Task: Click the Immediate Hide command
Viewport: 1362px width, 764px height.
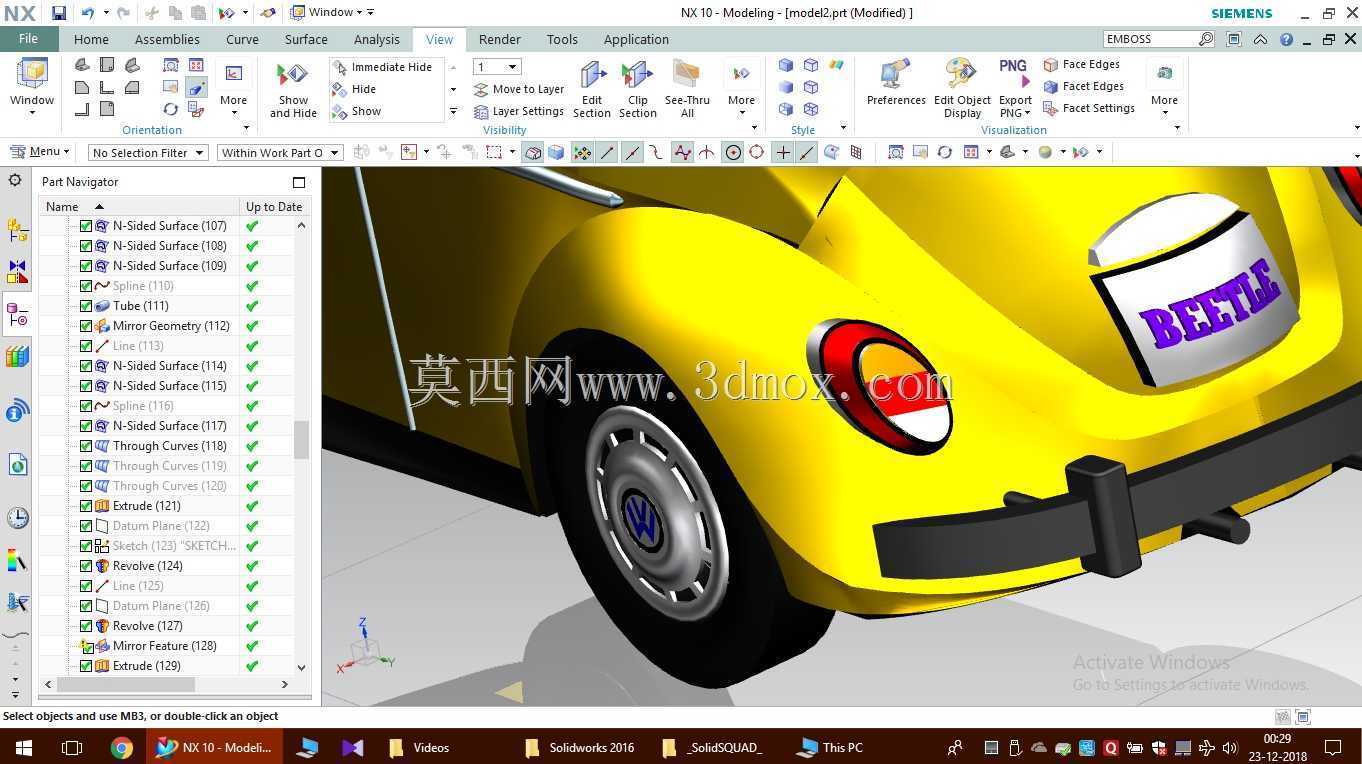Action: [382, 67]
